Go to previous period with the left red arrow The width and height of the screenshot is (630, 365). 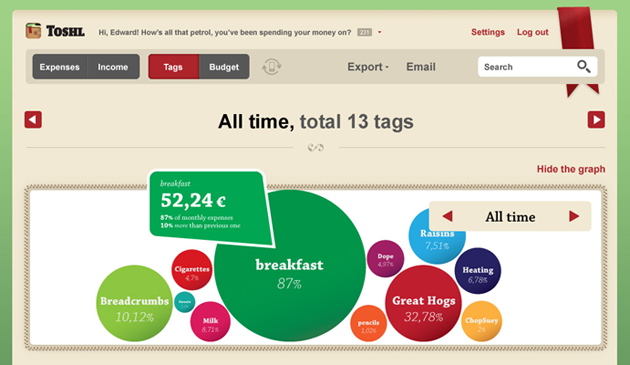point(33,120)
